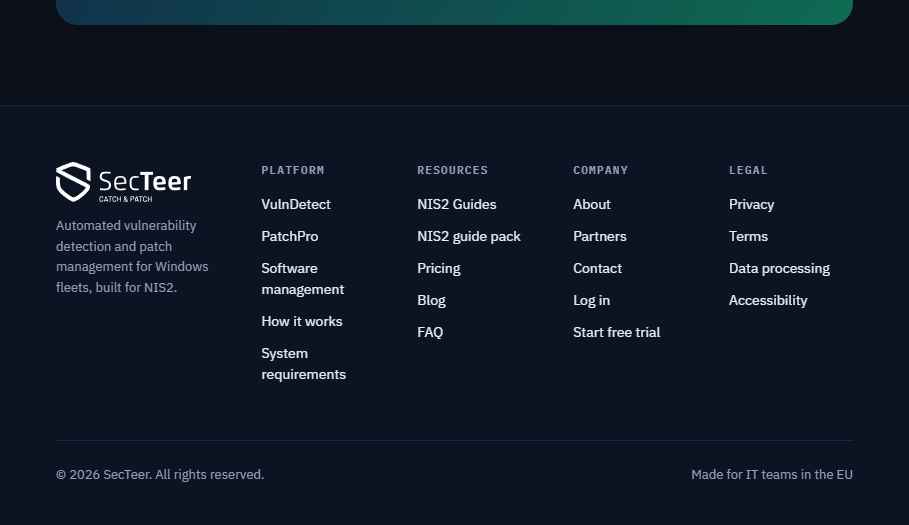Click the SecTeer shield logo
This screenshot has height=525, width=909.
(123, 182)
